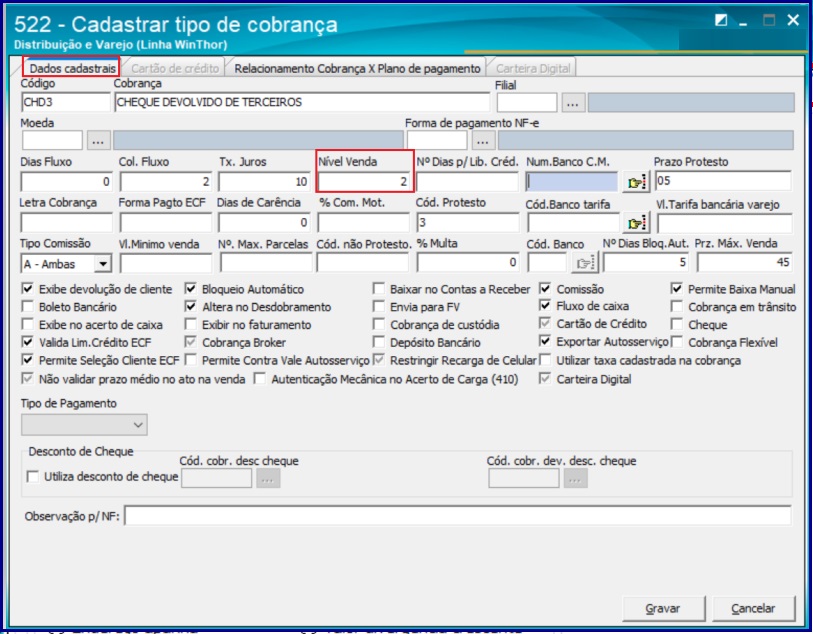Screen dimensions: 813x634
Task: Click the Cobrança description field
Action: coord(302,102)
